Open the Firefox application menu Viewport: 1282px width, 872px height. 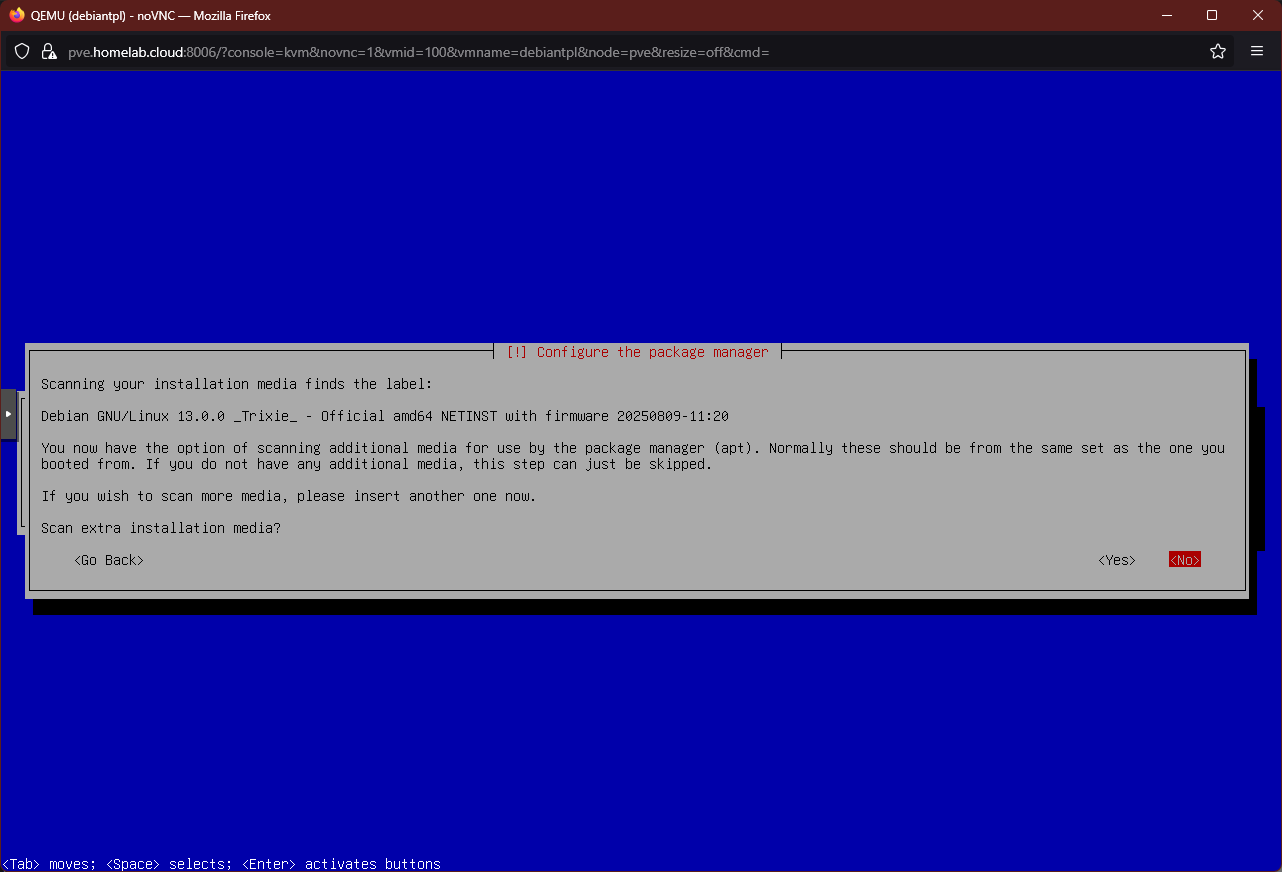[1257, 50]
